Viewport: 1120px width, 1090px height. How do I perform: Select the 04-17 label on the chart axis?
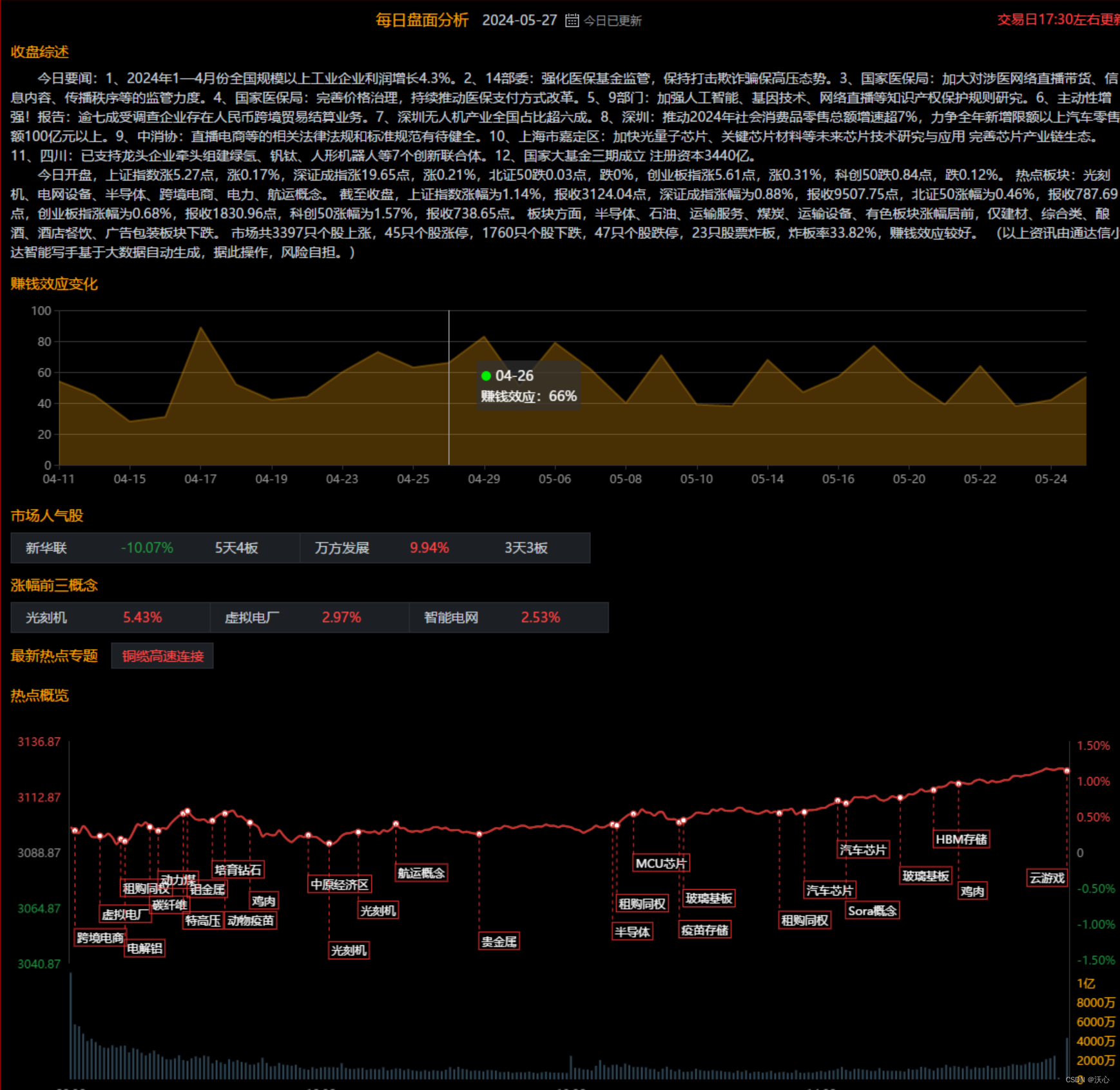[200, 479]
